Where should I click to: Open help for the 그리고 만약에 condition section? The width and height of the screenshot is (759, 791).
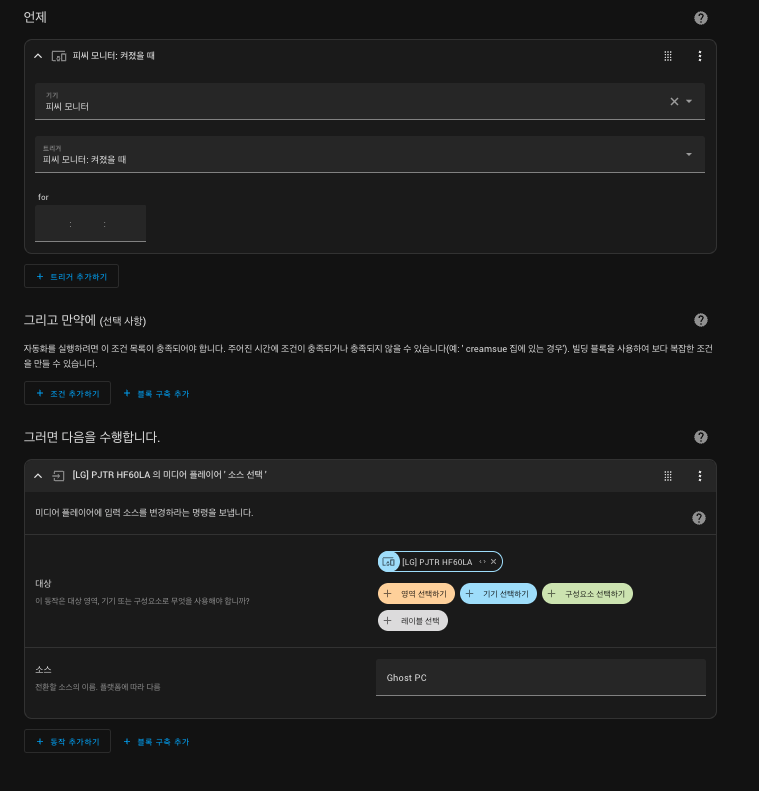pos(701,320)
